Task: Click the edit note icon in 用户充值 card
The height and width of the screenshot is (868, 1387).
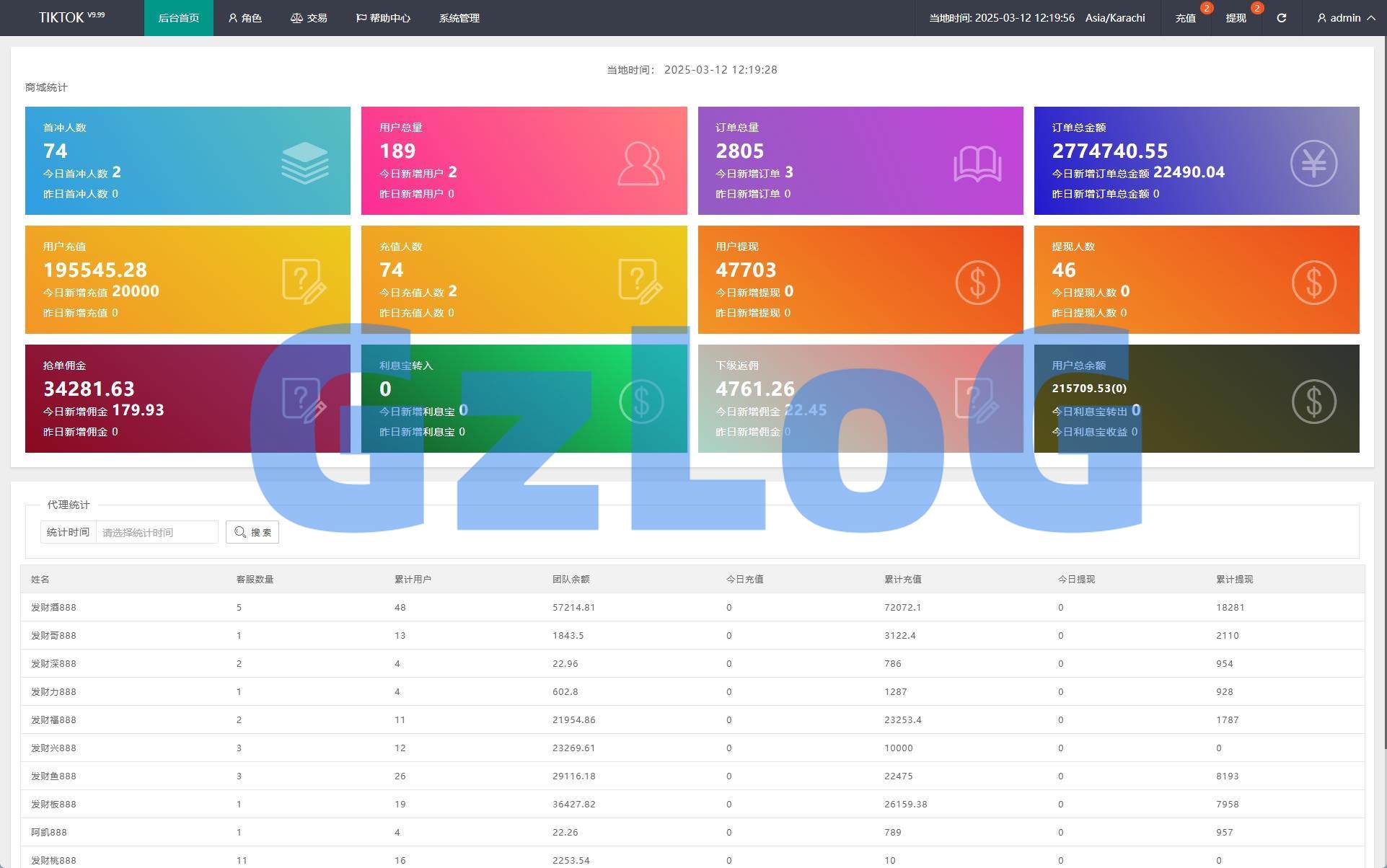Action: [x=304, y=281]
